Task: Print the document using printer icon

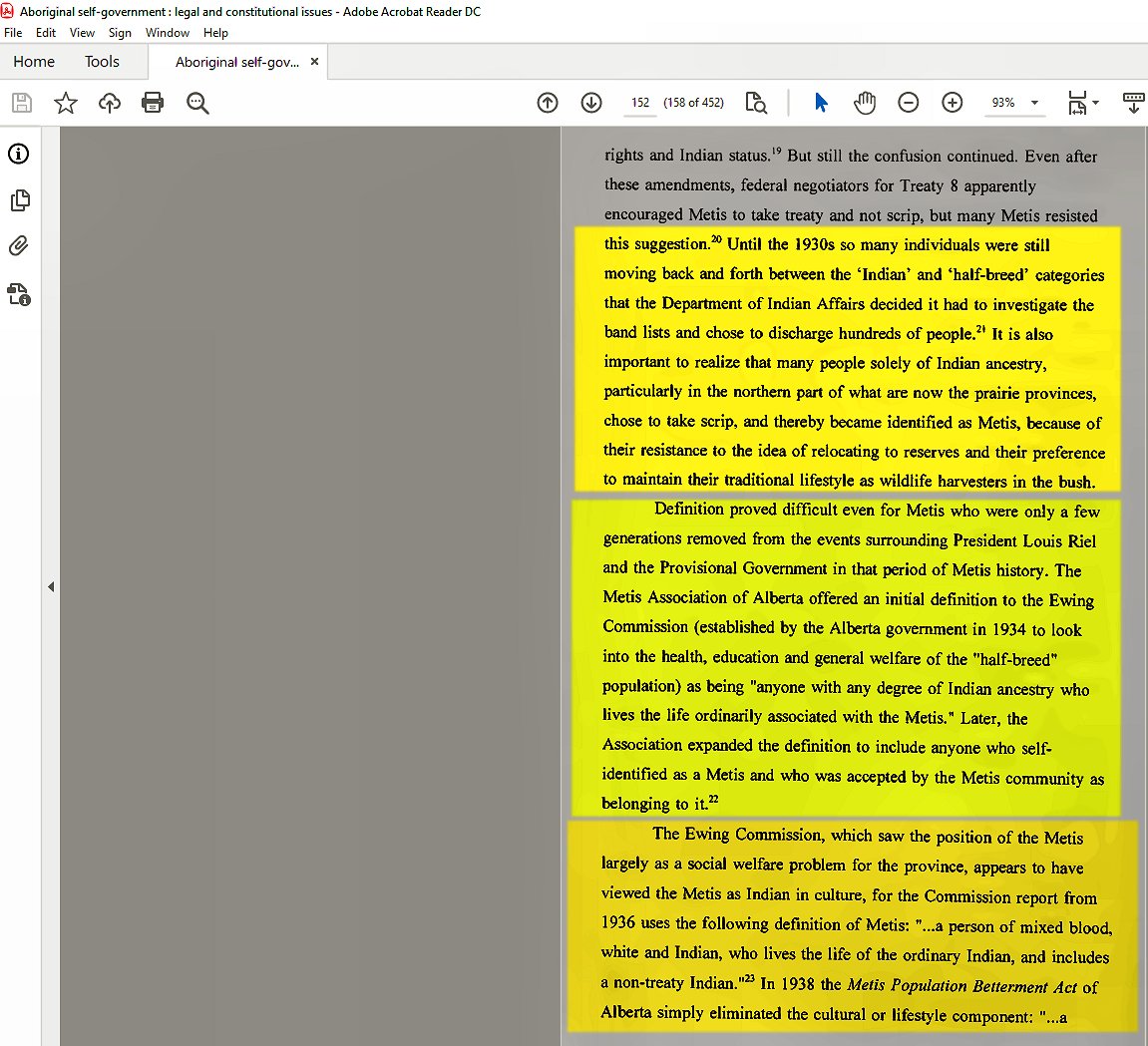Action: coord(153,103)
